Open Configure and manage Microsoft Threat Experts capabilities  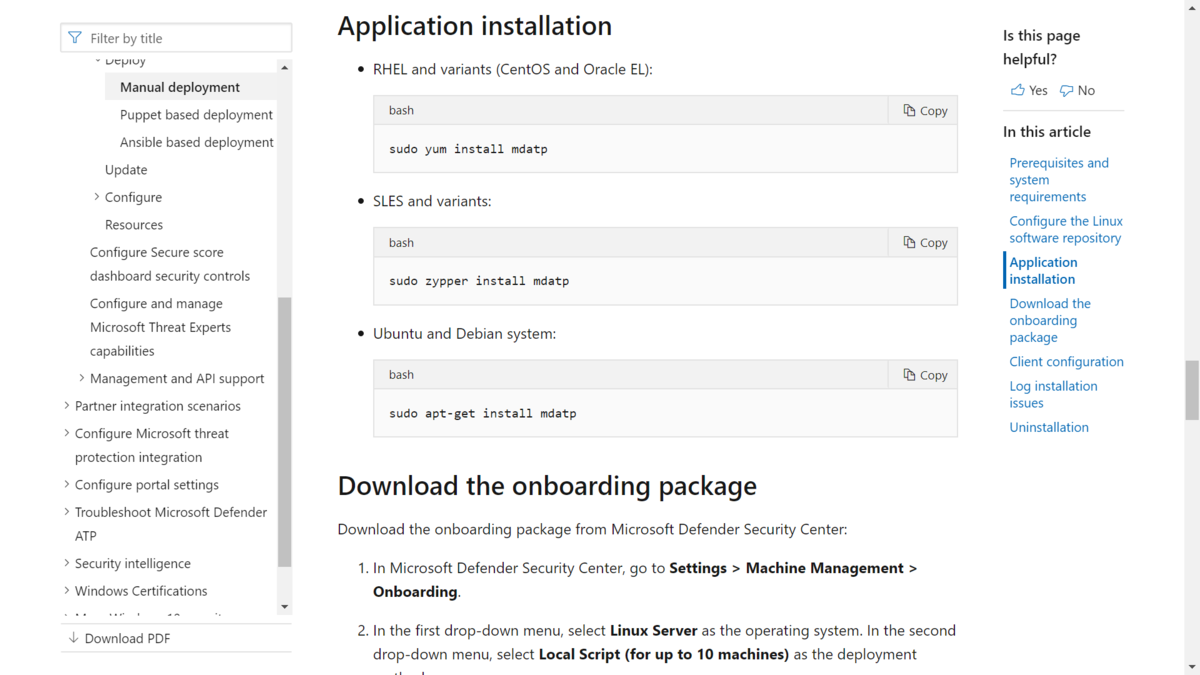click(x=160, y=327)
